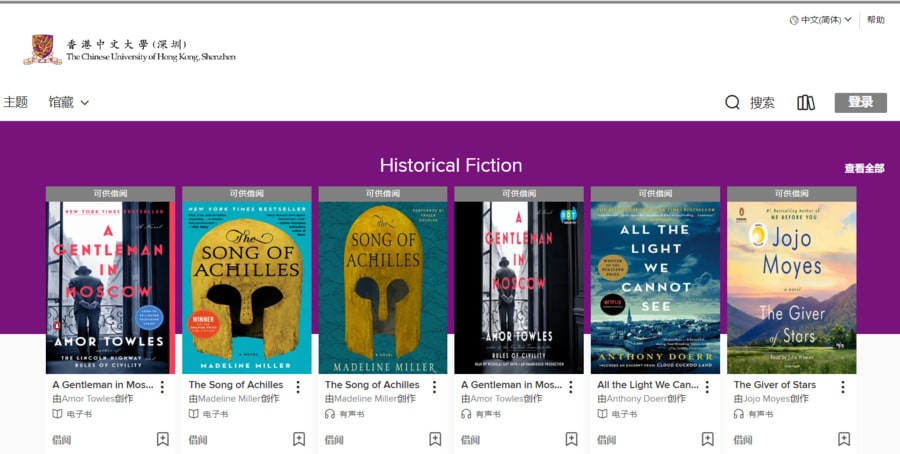The image size is (900, 454).
Task: Open the bookshelf loans icon
Action: pyautogui.click(x=806, y=103)
